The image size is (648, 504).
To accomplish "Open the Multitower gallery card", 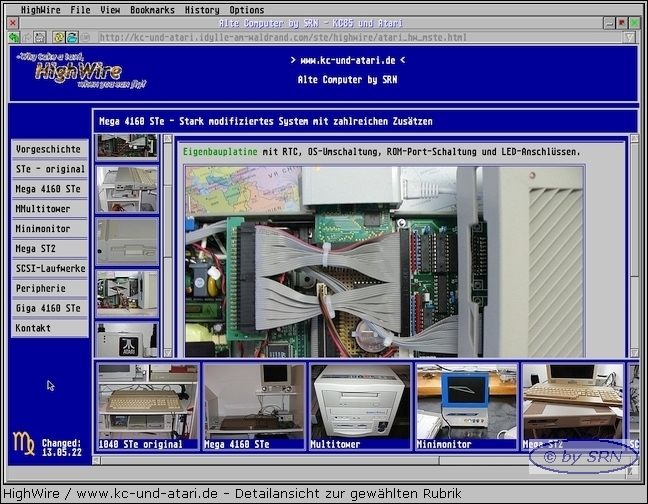I will (x=360, y=407).
